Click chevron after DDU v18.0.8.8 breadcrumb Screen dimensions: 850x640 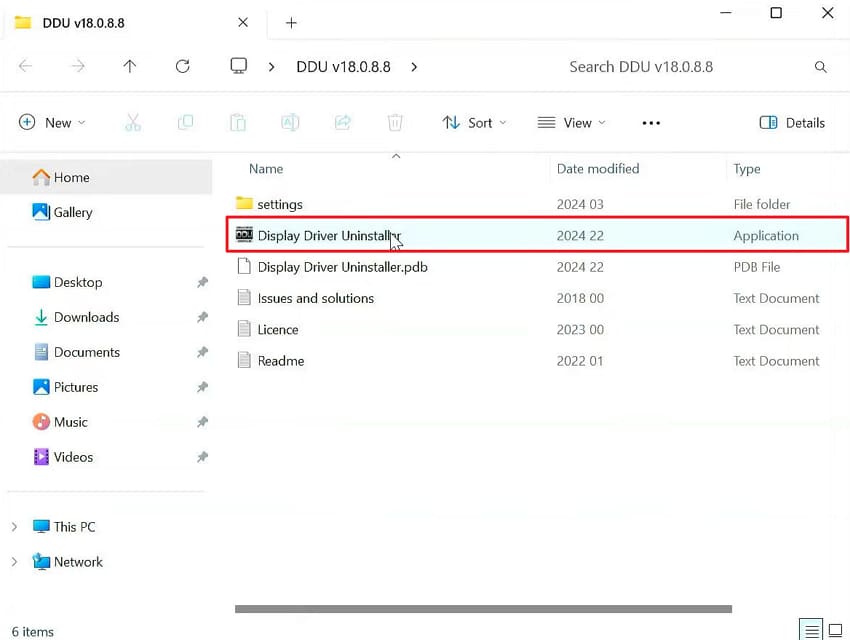[414, 67]
